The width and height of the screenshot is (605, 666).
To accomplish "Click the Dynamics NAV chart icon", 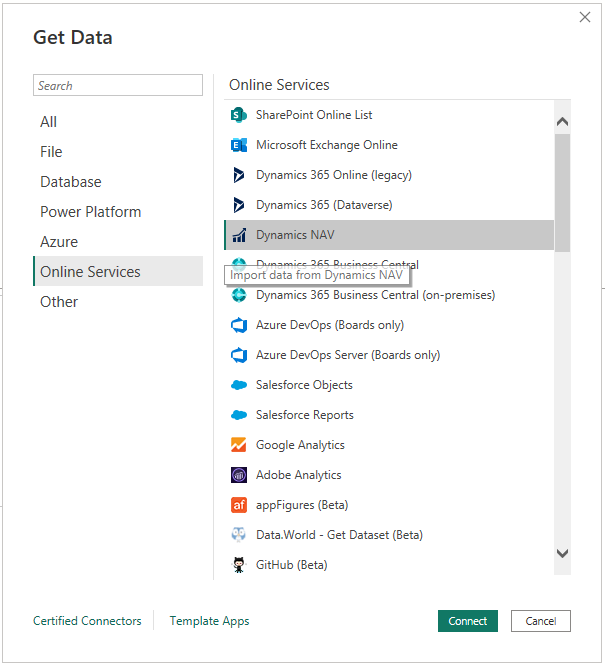I will [x=239, y=235].
